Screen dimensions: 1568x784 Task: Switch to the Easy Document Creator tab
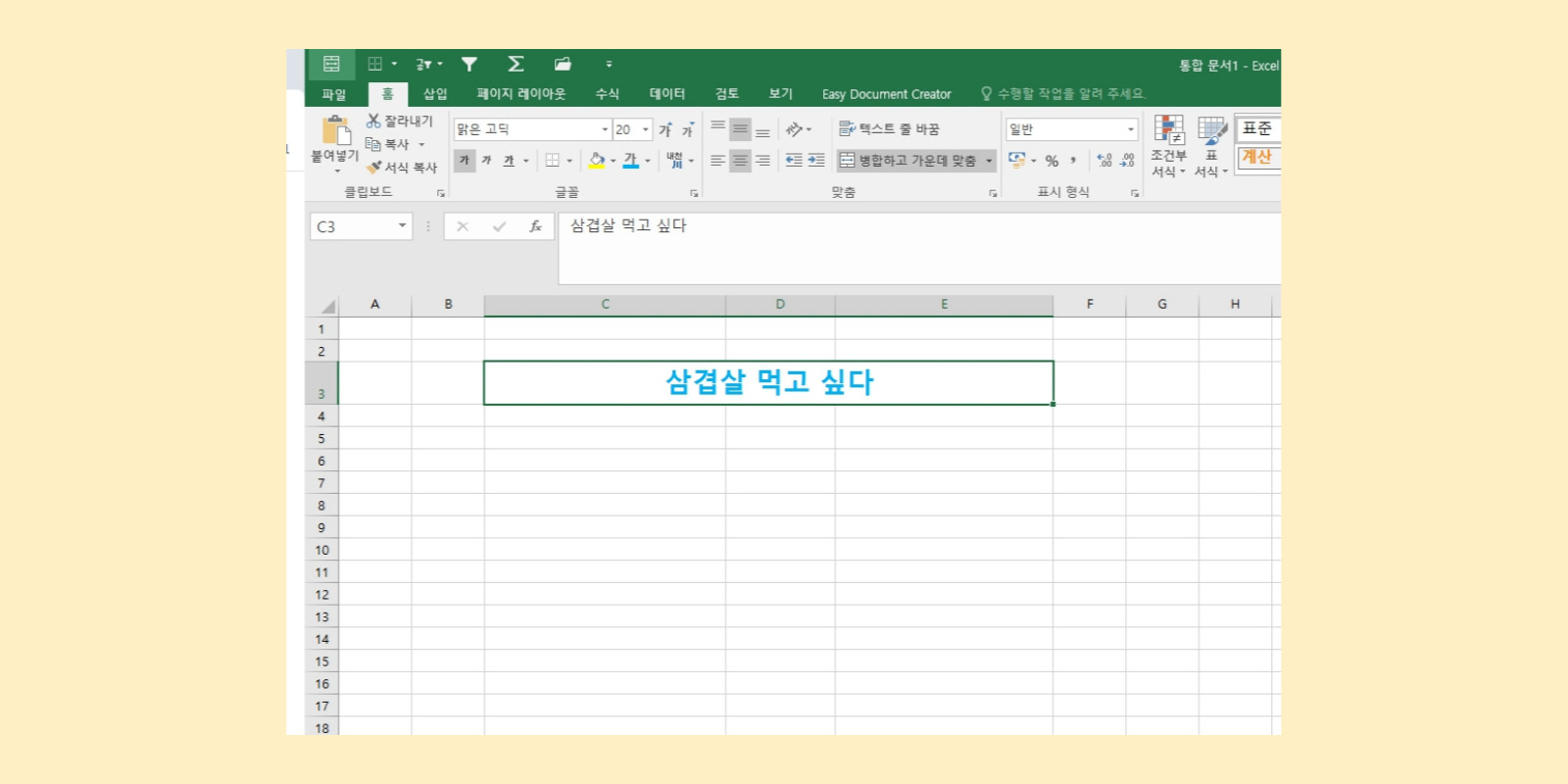coord(887,94)
